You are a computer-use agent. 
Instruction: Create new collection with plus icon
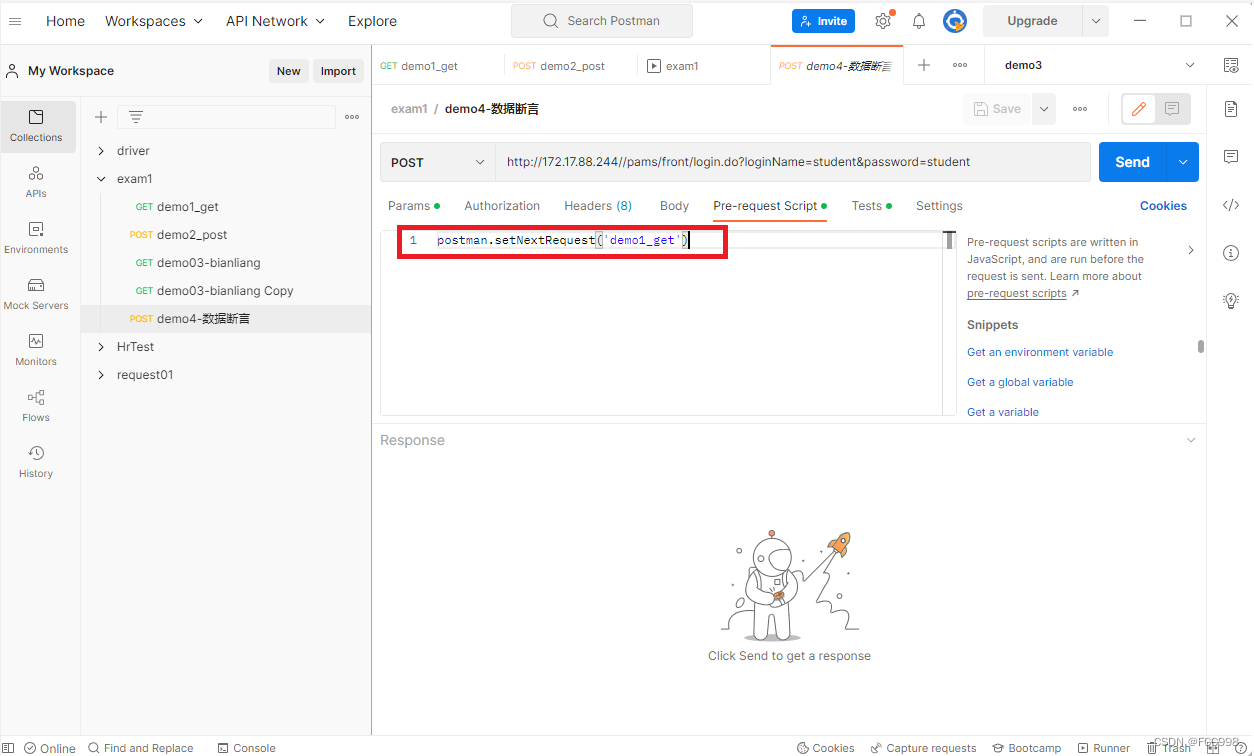pos(101,117)
